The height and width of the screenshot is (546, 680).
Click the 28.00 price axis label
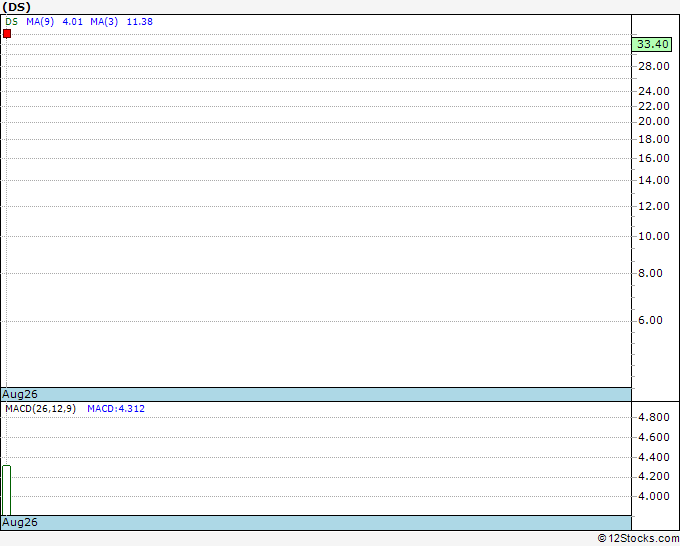coord(654,66)
